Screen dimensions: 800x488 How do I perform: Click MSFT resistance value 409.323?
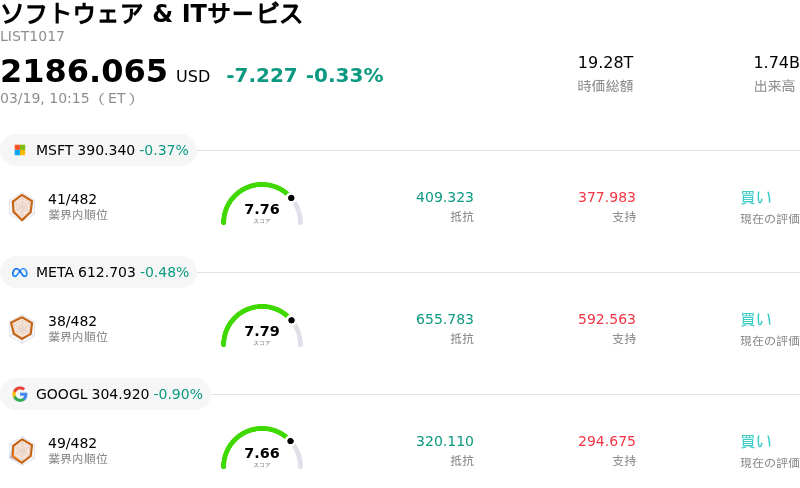click(x=445, y=198)
